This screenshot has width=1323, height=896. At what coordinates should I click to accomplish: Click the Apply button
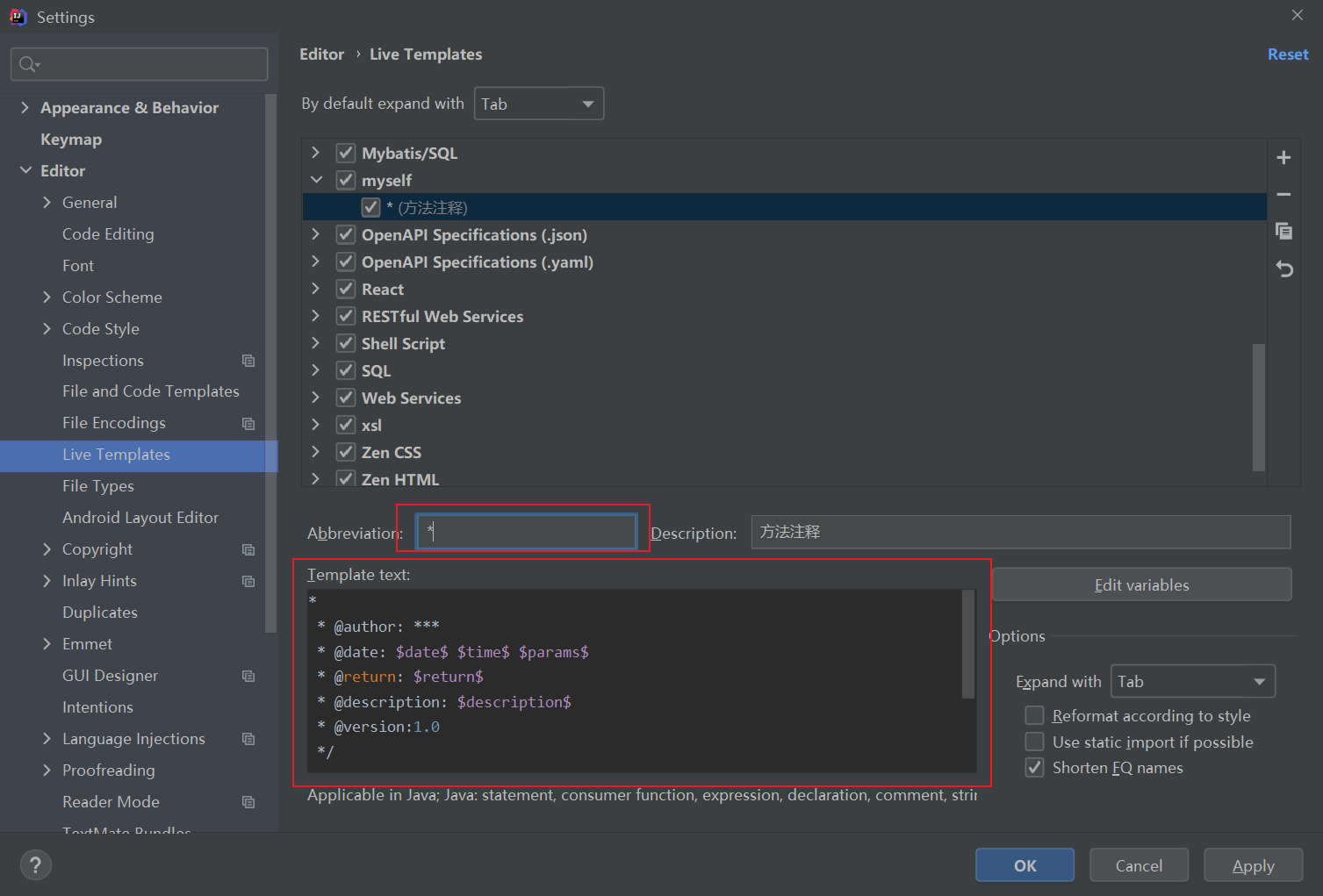pos(1253,865)
